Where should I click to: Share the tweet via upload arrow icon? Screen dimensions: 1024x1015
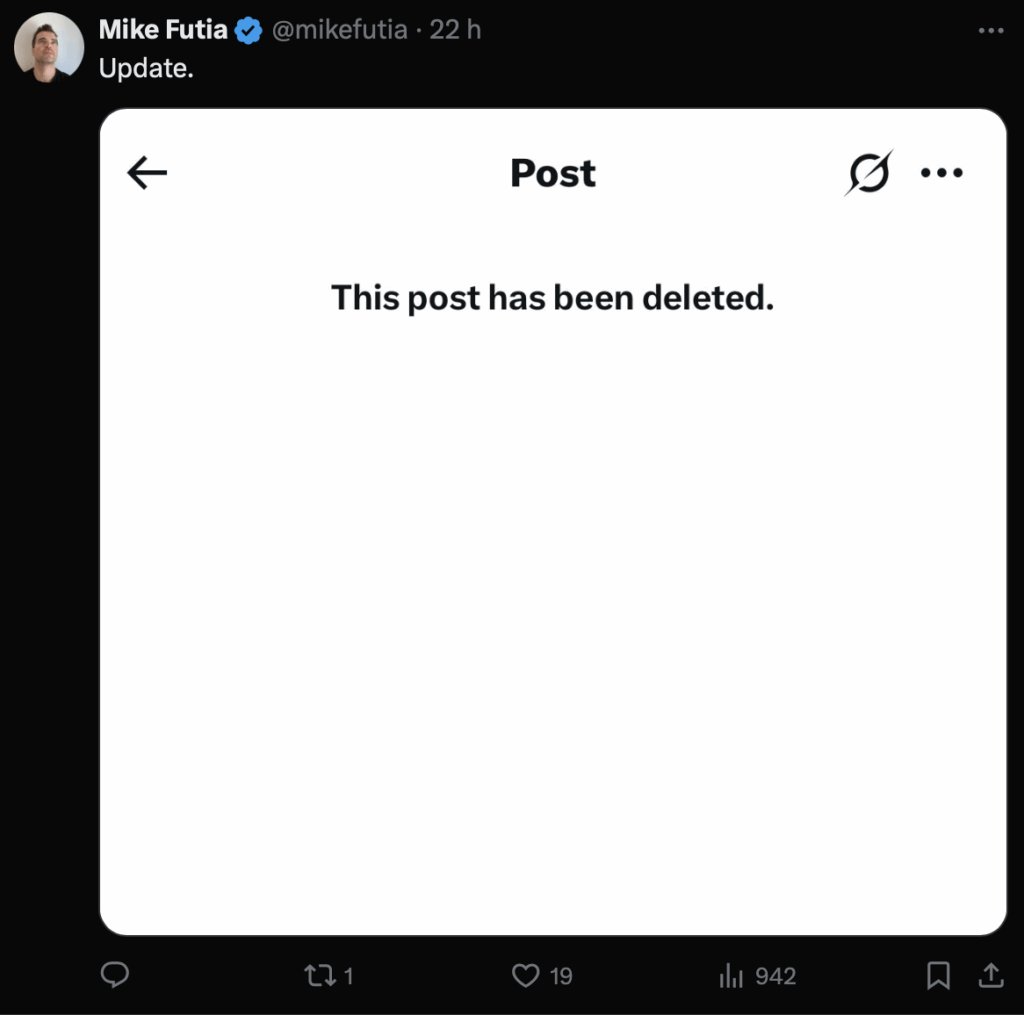click(x=991, y=975)
